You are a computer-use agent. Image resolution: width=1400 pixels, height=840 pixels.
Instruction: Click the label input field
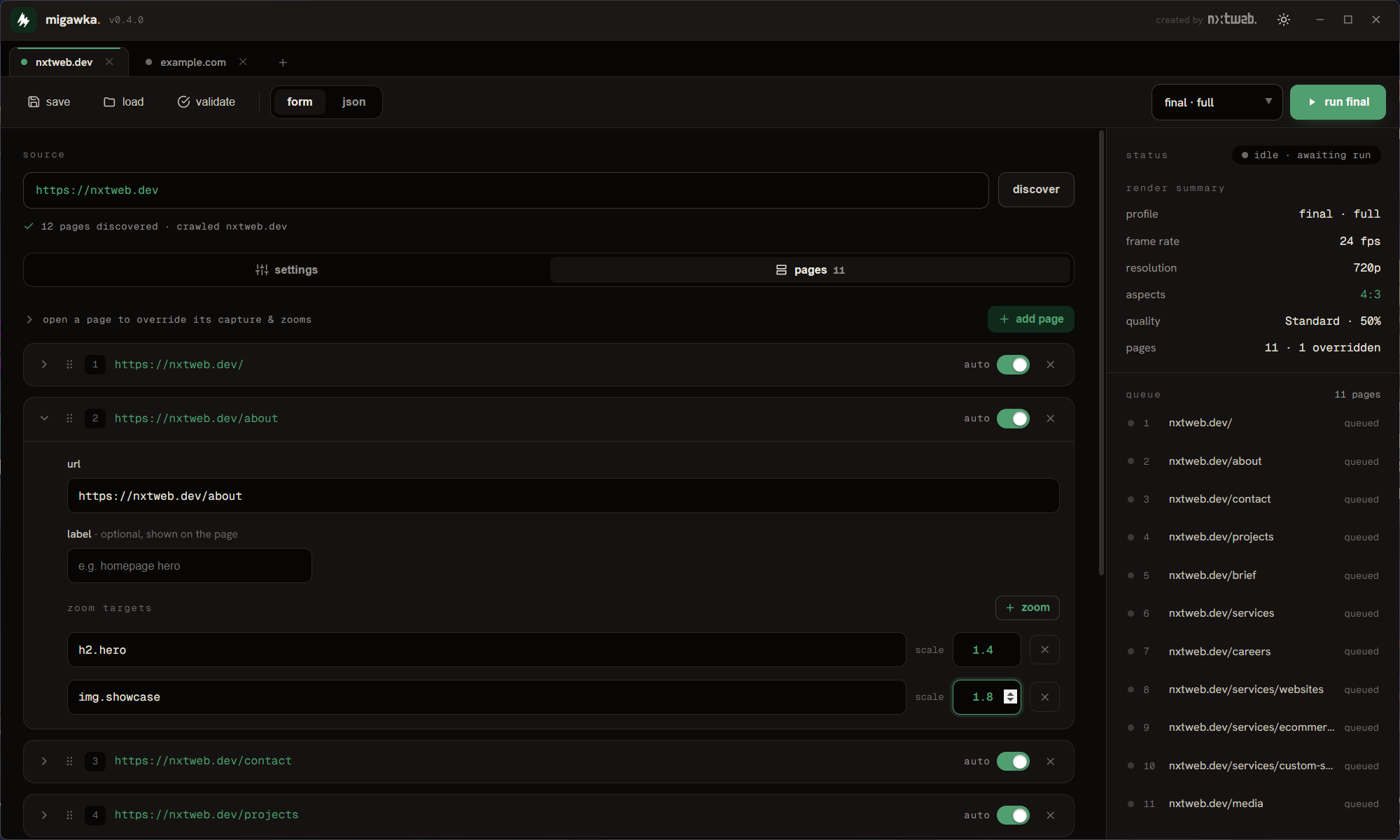coord(189,566)
